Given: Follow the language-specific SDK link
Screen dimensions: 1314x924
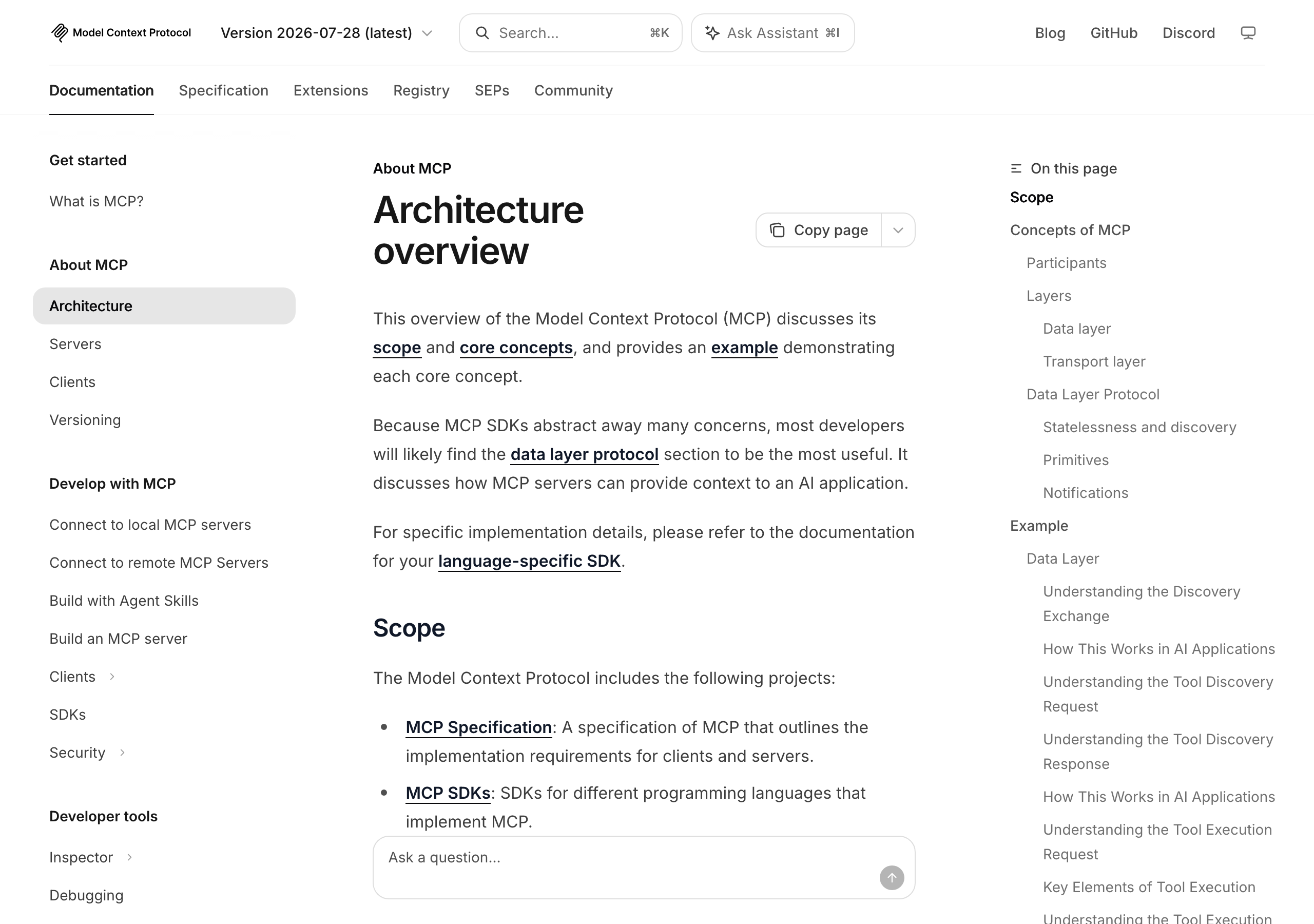Looking at the screenshot, I should click(x=529, y=561).
